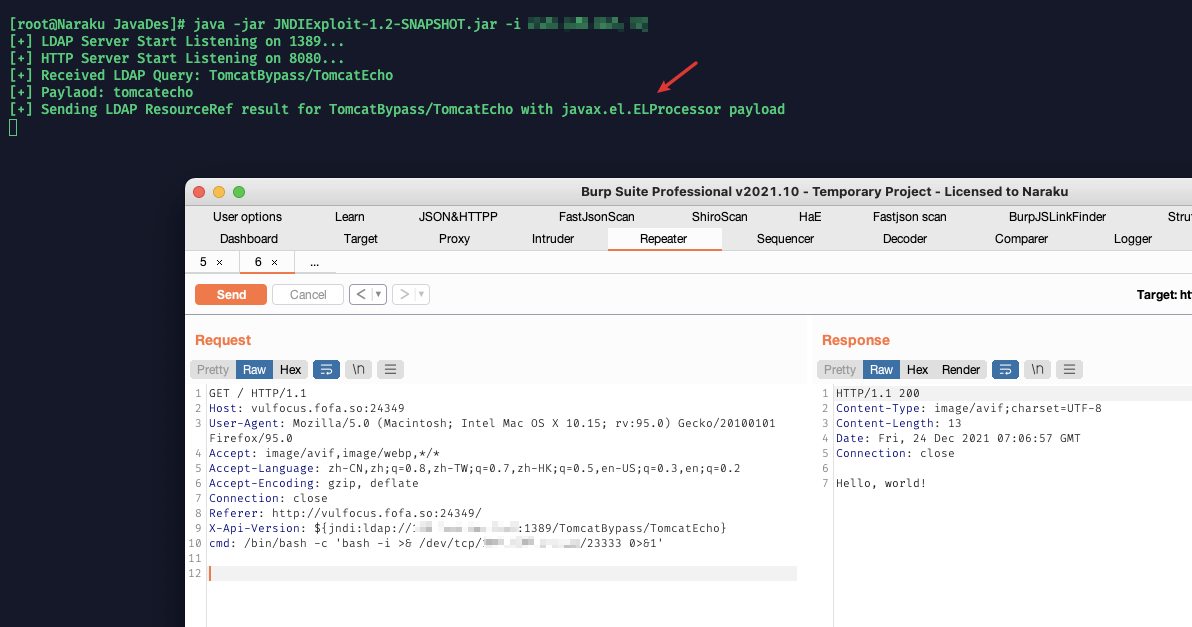Select Render view in Response panel
Image resolution: width=1192 pixels, height=627 pixels.
[961, 369]
